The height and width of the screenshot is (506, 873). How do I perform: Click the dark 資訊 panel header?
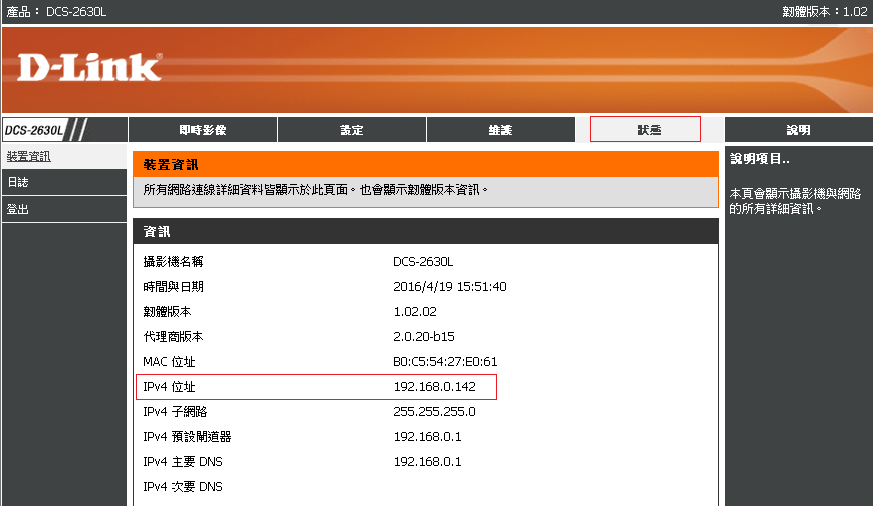[425, 231]
